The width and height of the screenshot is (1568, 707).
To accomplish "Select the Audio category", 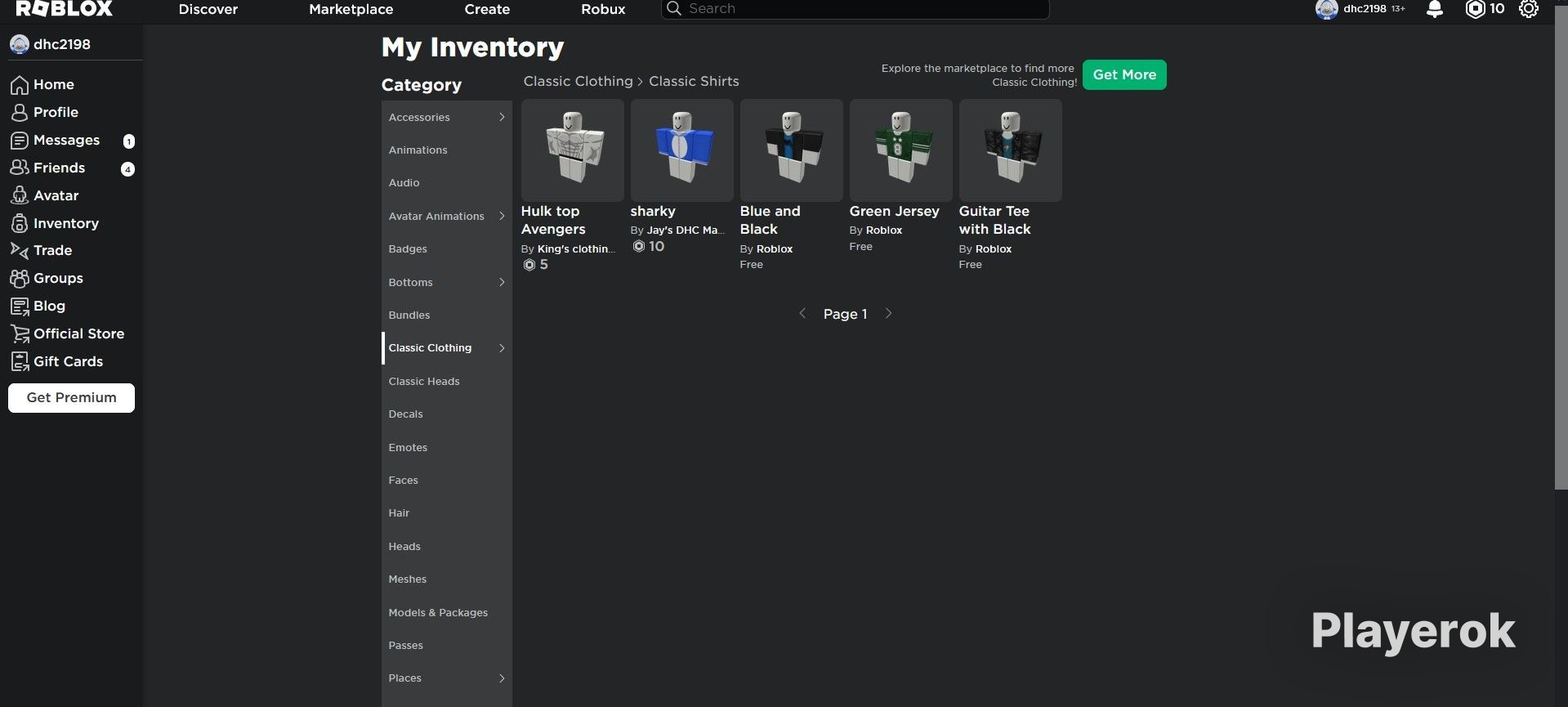I will [447, 183].
